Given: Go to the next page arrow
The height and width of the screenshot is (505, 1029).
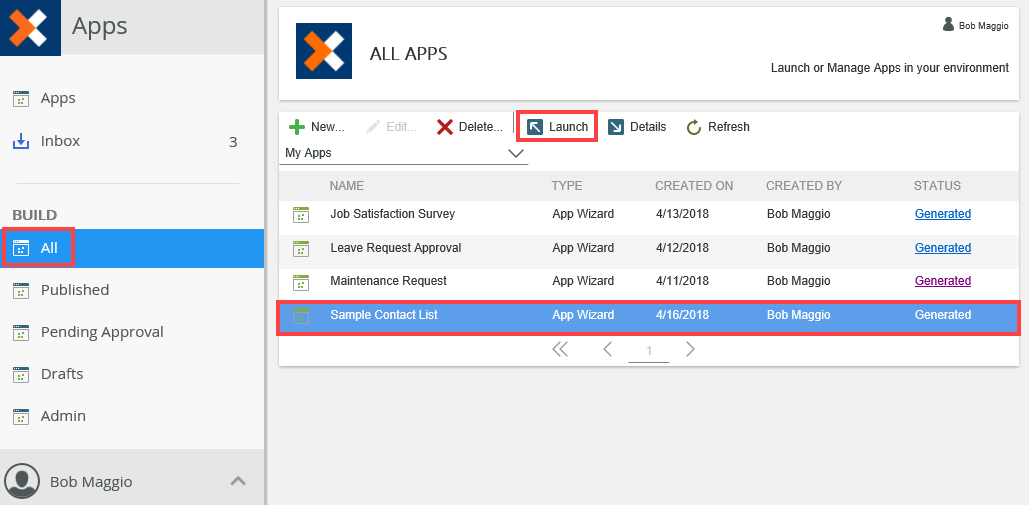Looking at the screenshot, I should 690,349.
